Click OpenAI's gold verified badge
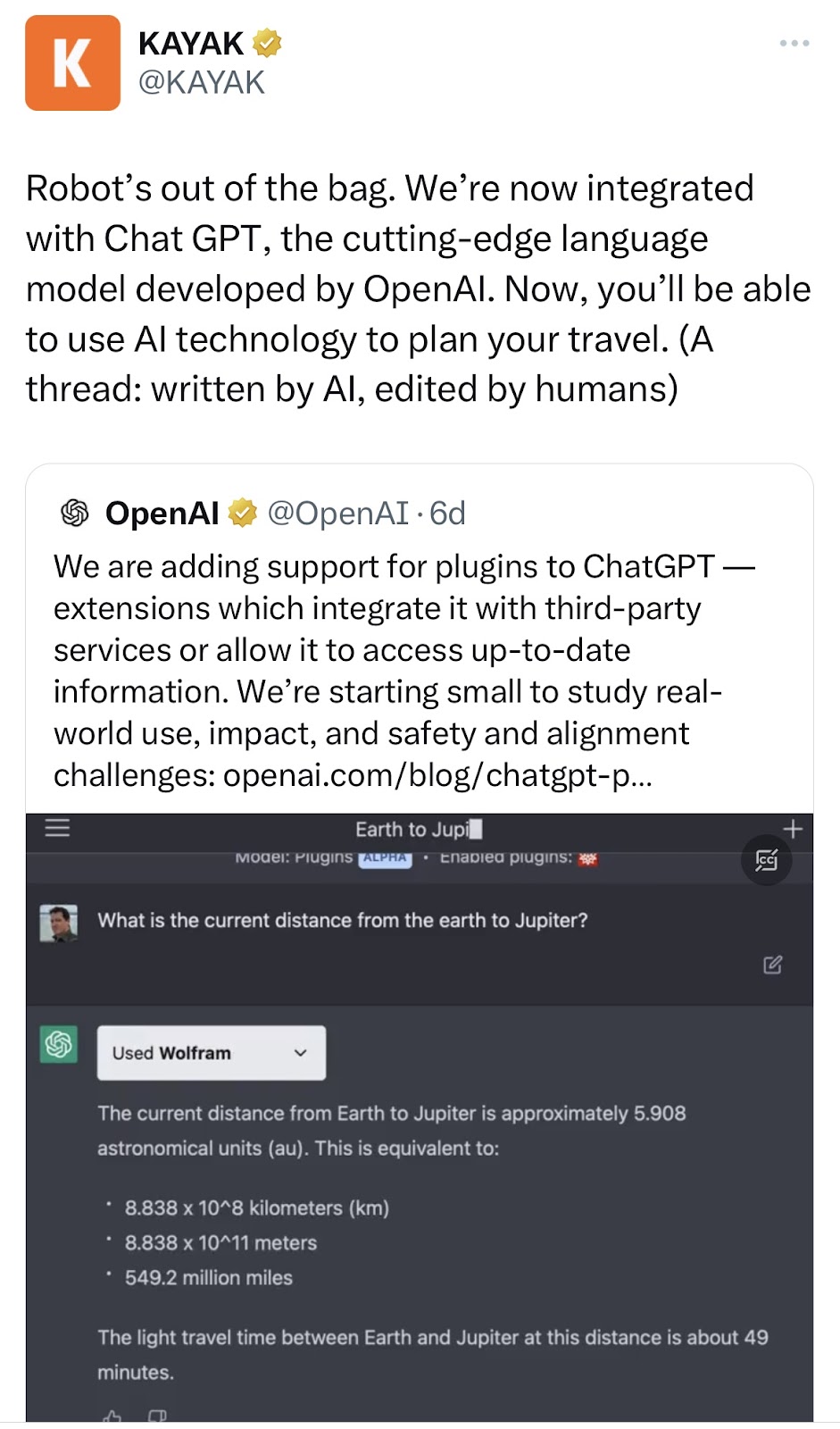 [x=242, y=513]
